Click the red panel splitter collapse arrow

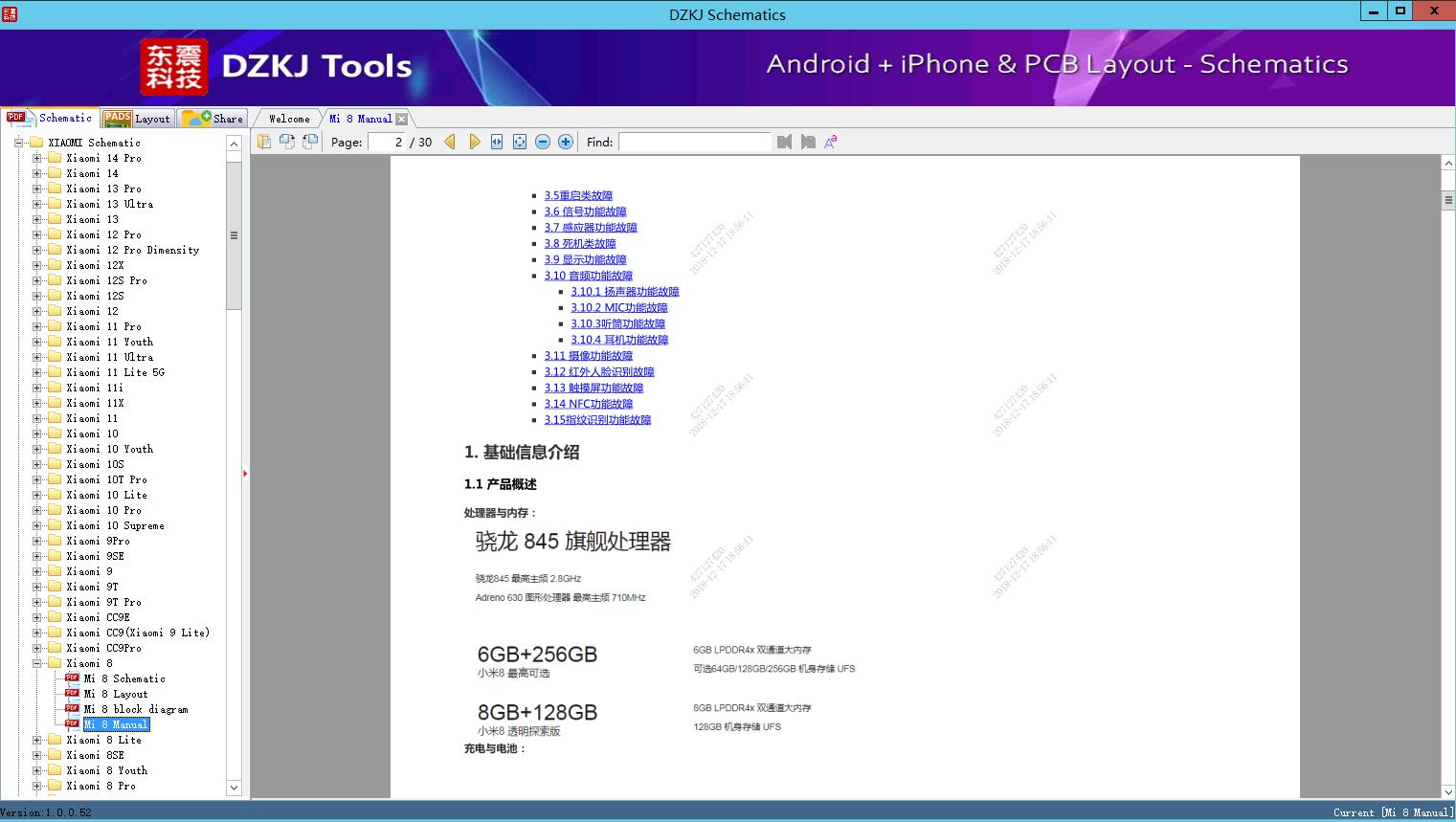point(245,473)
